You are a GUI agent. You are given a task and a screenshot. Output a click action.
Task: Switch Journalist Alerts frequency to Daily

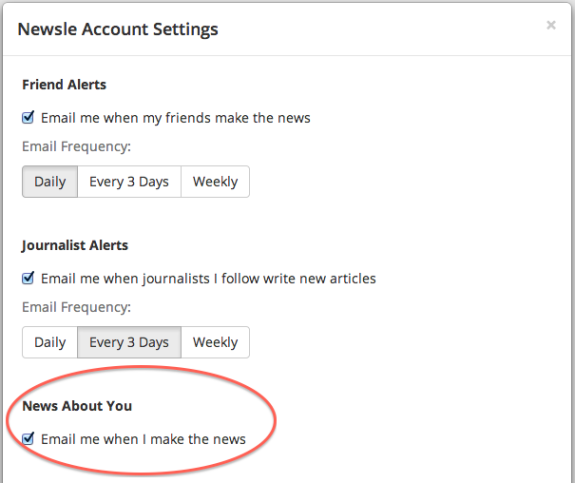50,342
